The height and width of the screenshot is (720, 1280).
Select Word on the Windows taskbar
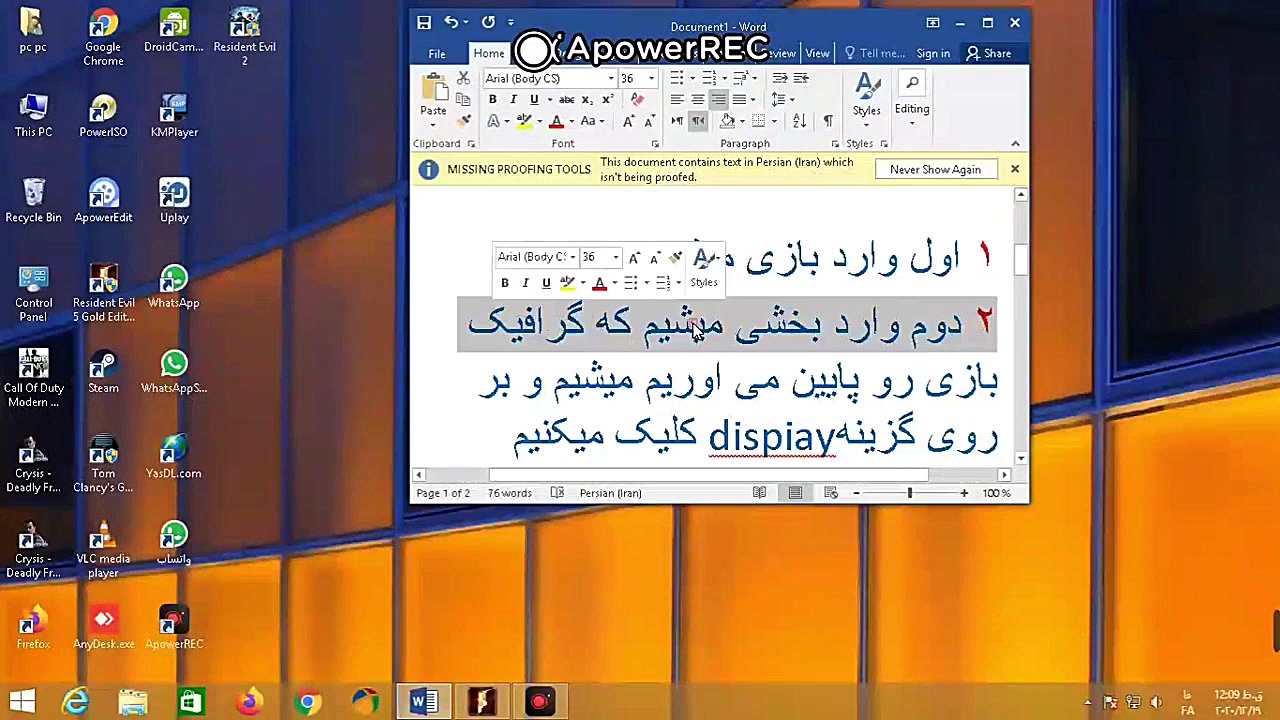422,701
